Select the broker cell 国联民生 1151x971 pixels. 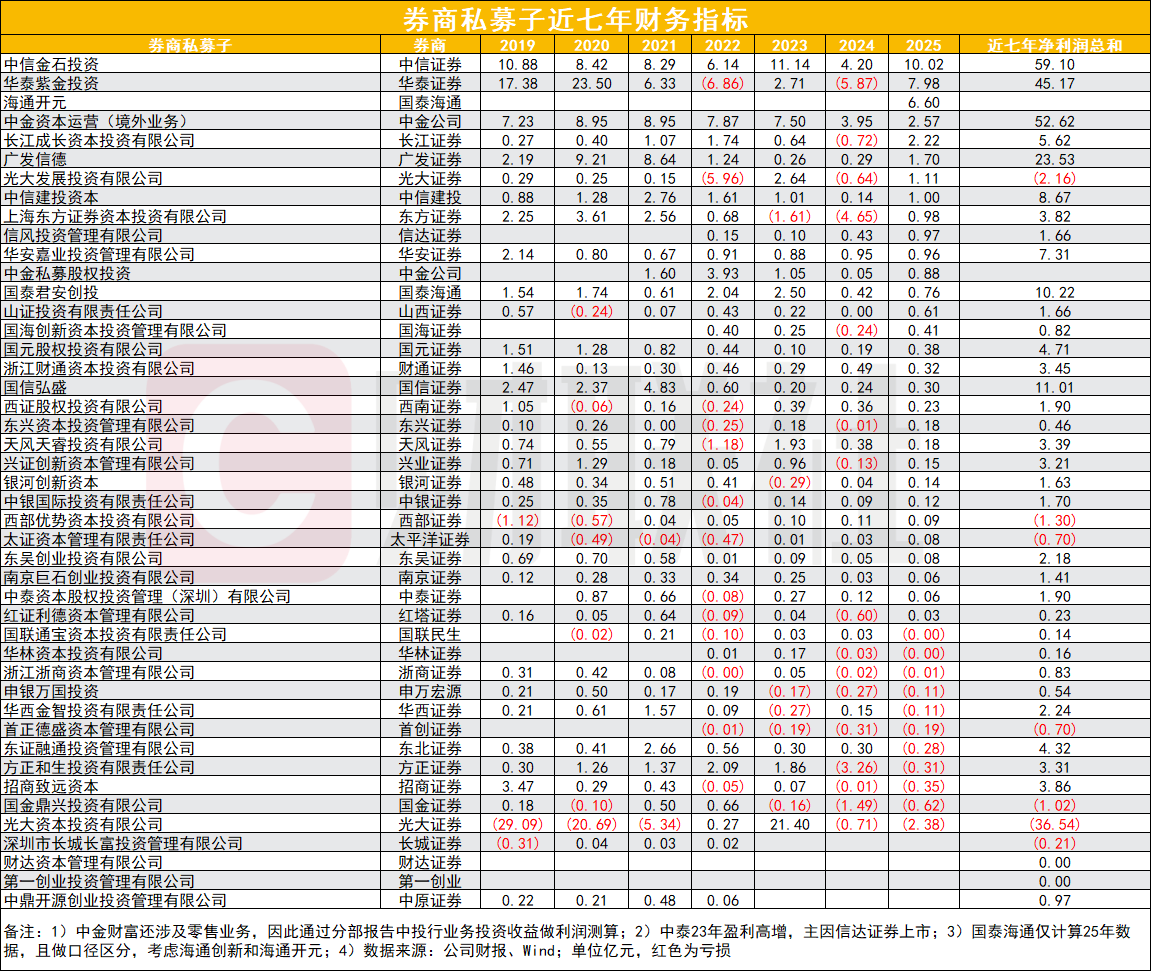[430, 635]
